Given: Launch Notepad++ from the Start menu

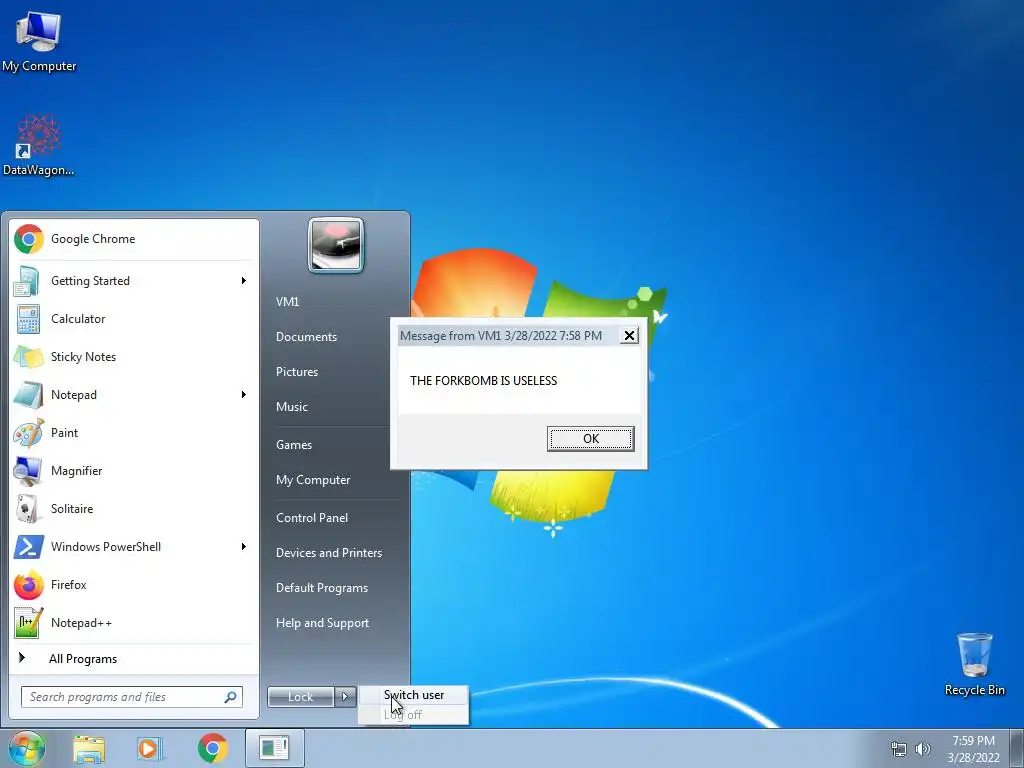Looking at the screenshot, I should pos(134,622).
